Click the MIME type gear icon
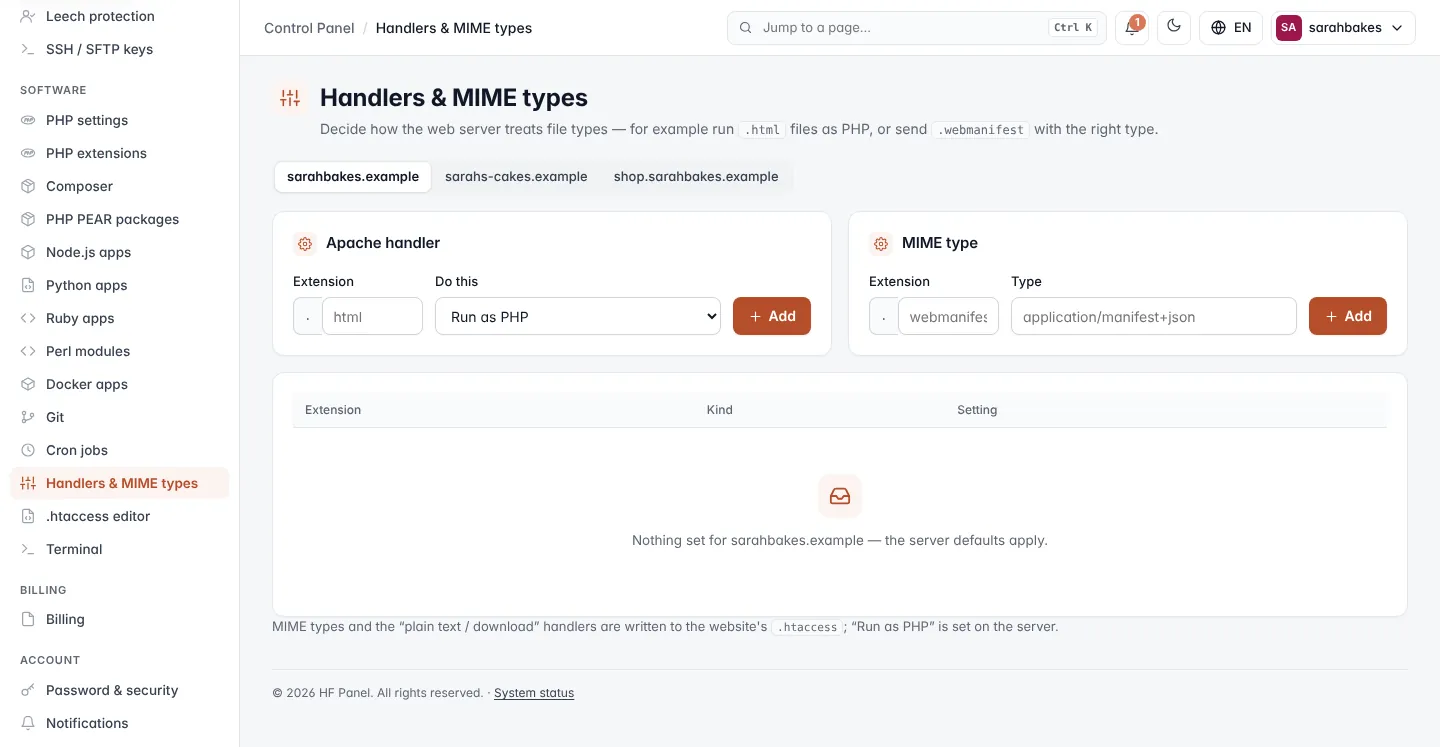This screenshot has width=1440, height=747. [x=881, y=243]
